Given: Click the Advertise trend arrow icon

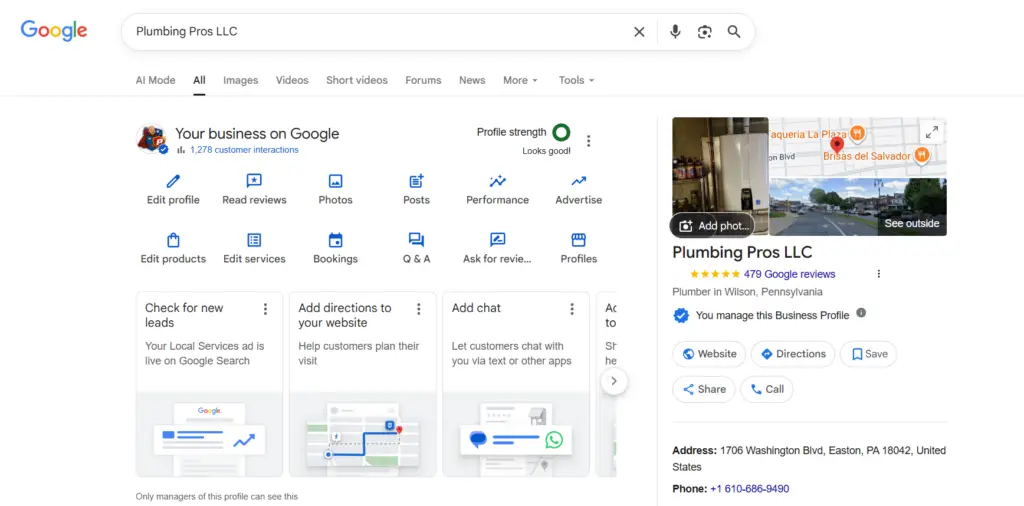Looking at the screenshot, I should tap(578, 181).
